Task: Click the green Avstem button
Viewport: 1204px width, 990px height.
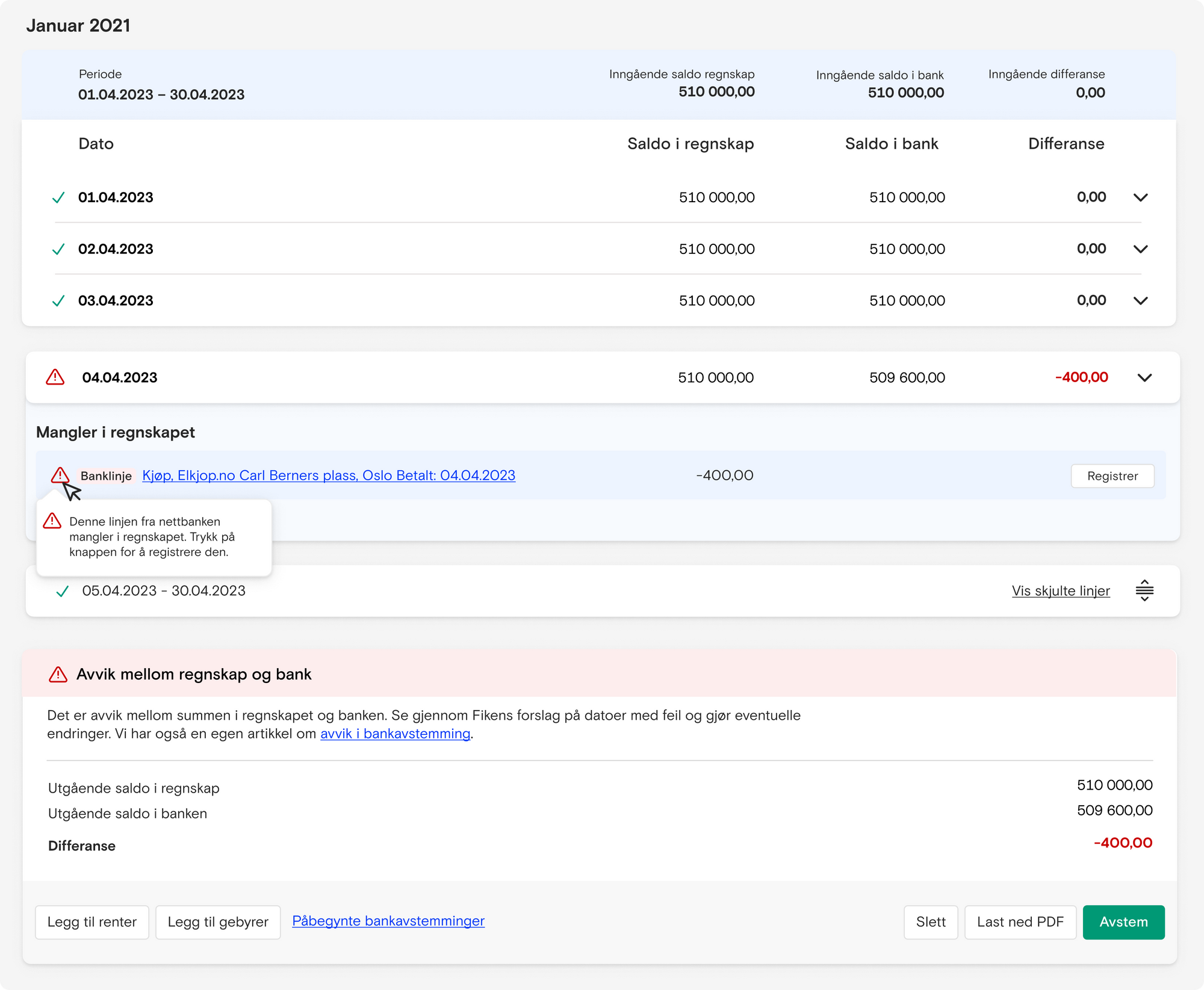Action: click(1123, 922)
